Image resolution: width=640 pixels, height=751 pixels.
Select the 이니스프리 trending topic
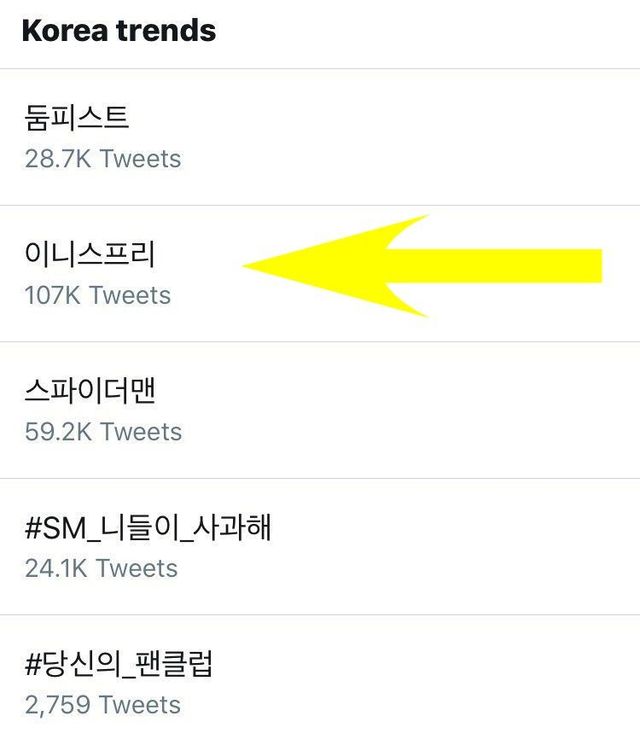[x=89, y=254]
